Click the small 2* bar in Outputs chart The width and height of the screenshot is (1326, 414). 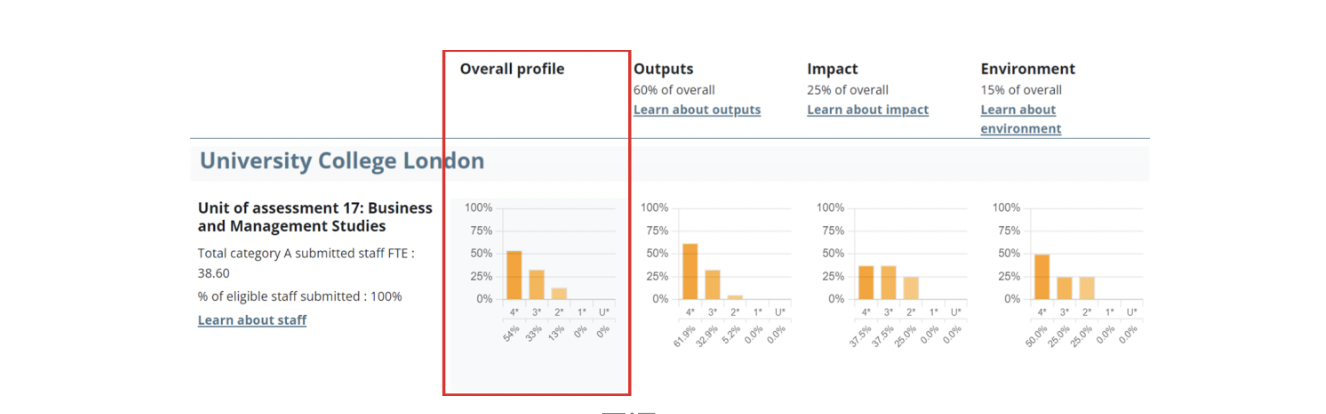tap(735, 297)
